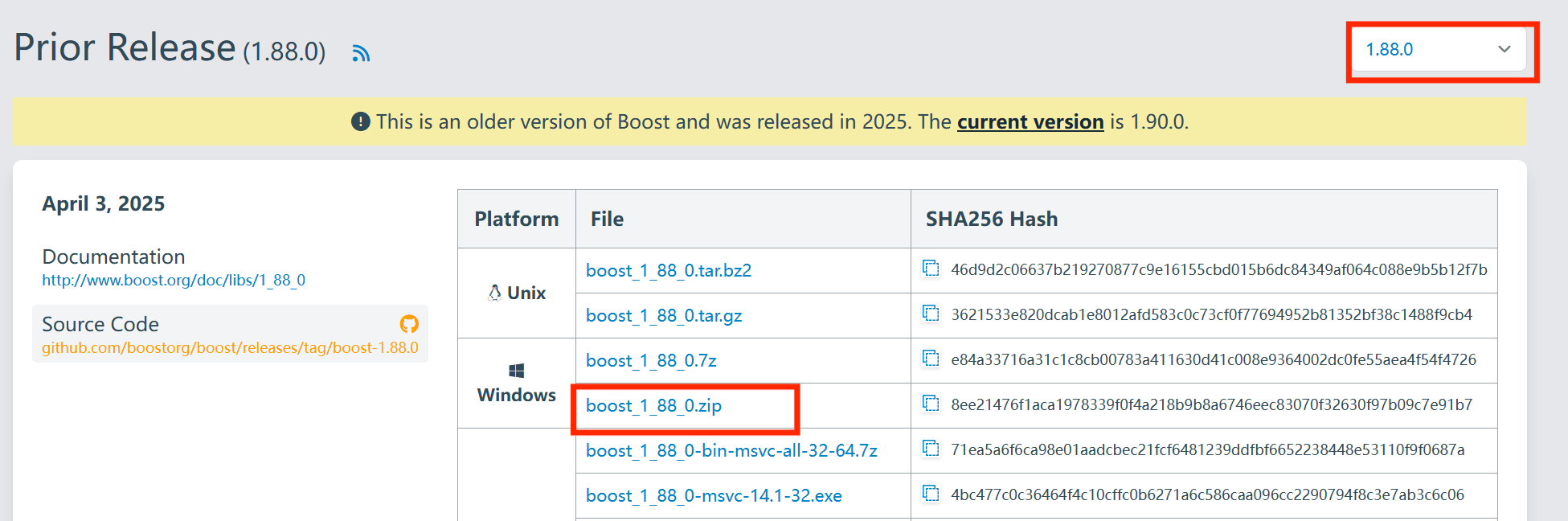Open the 1.88.0 version dropdown
The width and height of the screenshot is (1568, 521).
tap(1438, 49)
